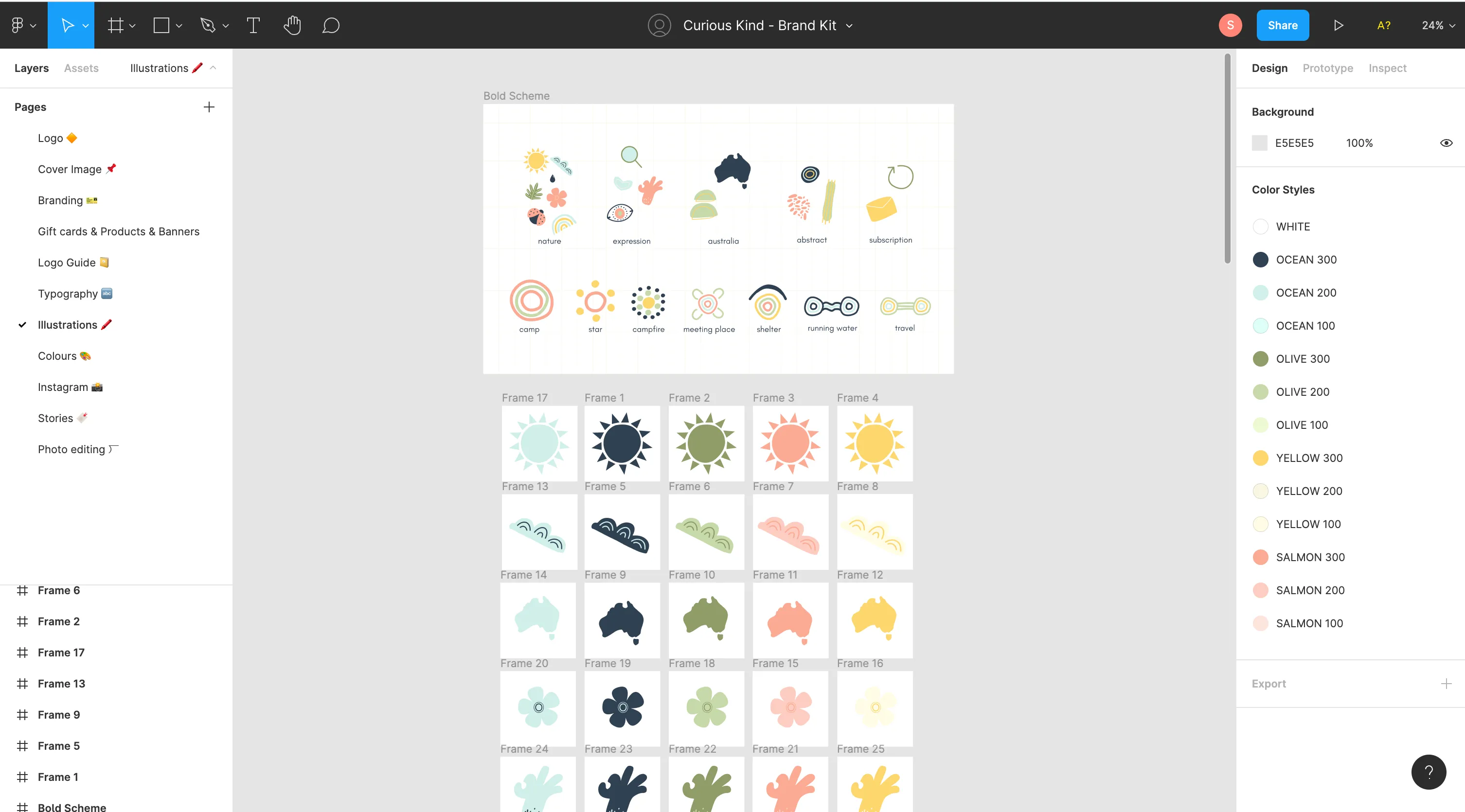Add a new page with plus icon

click(209, 107)
